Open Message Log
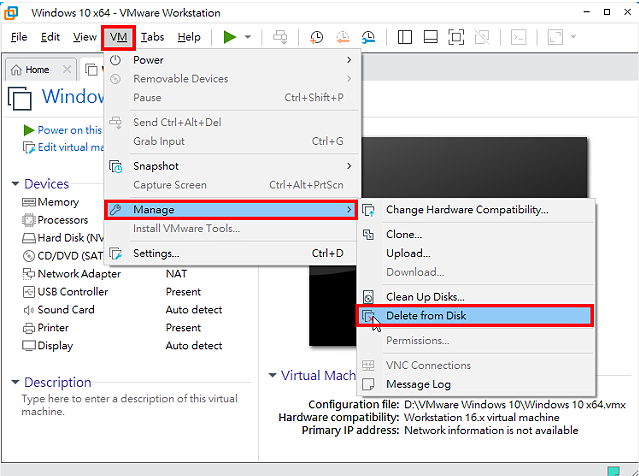Image resolution: width=639 pixels, height=476 pixels. click(x=476, y=384)
